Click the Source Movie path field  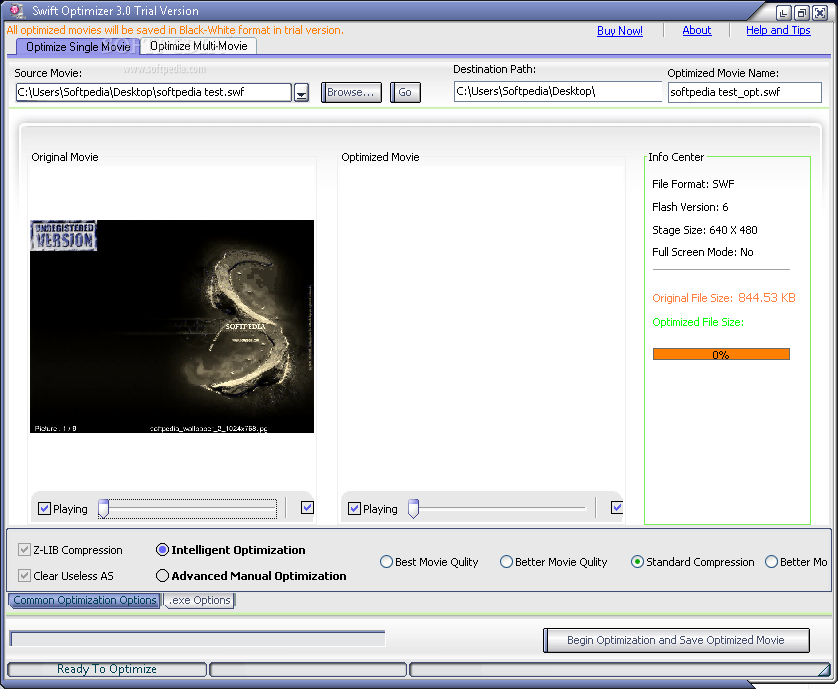click(153, 92)
